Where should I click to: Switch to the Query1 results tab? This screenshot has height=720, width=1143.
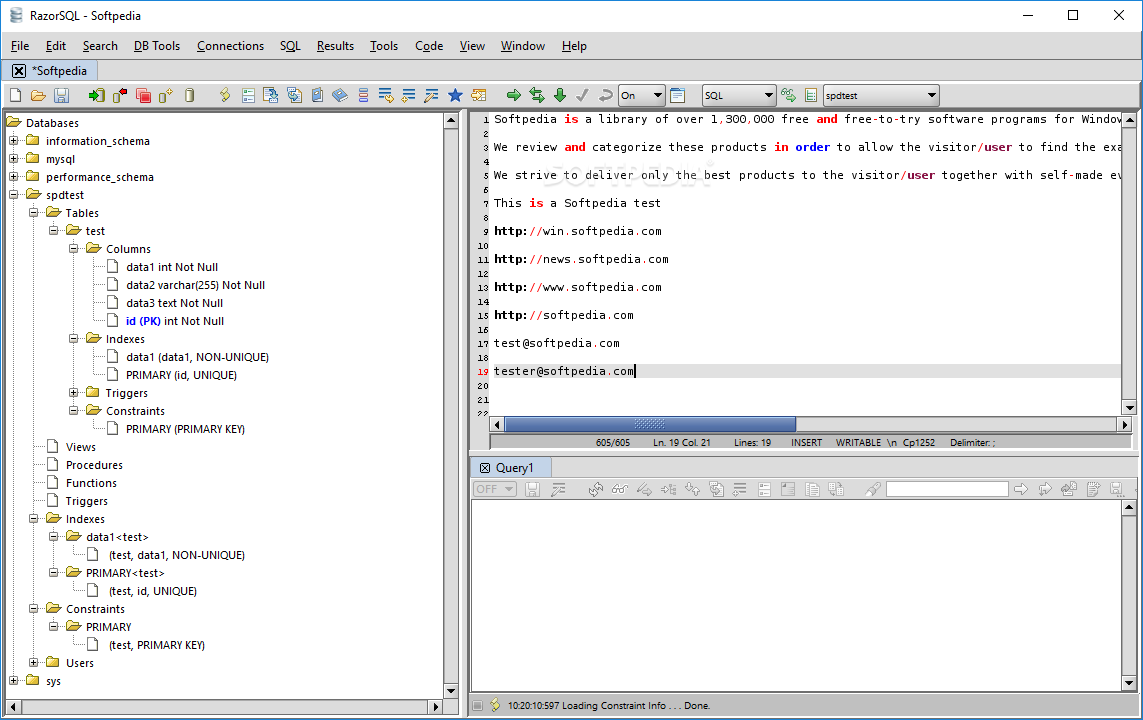pyautogui.click(x=515, y=468)
